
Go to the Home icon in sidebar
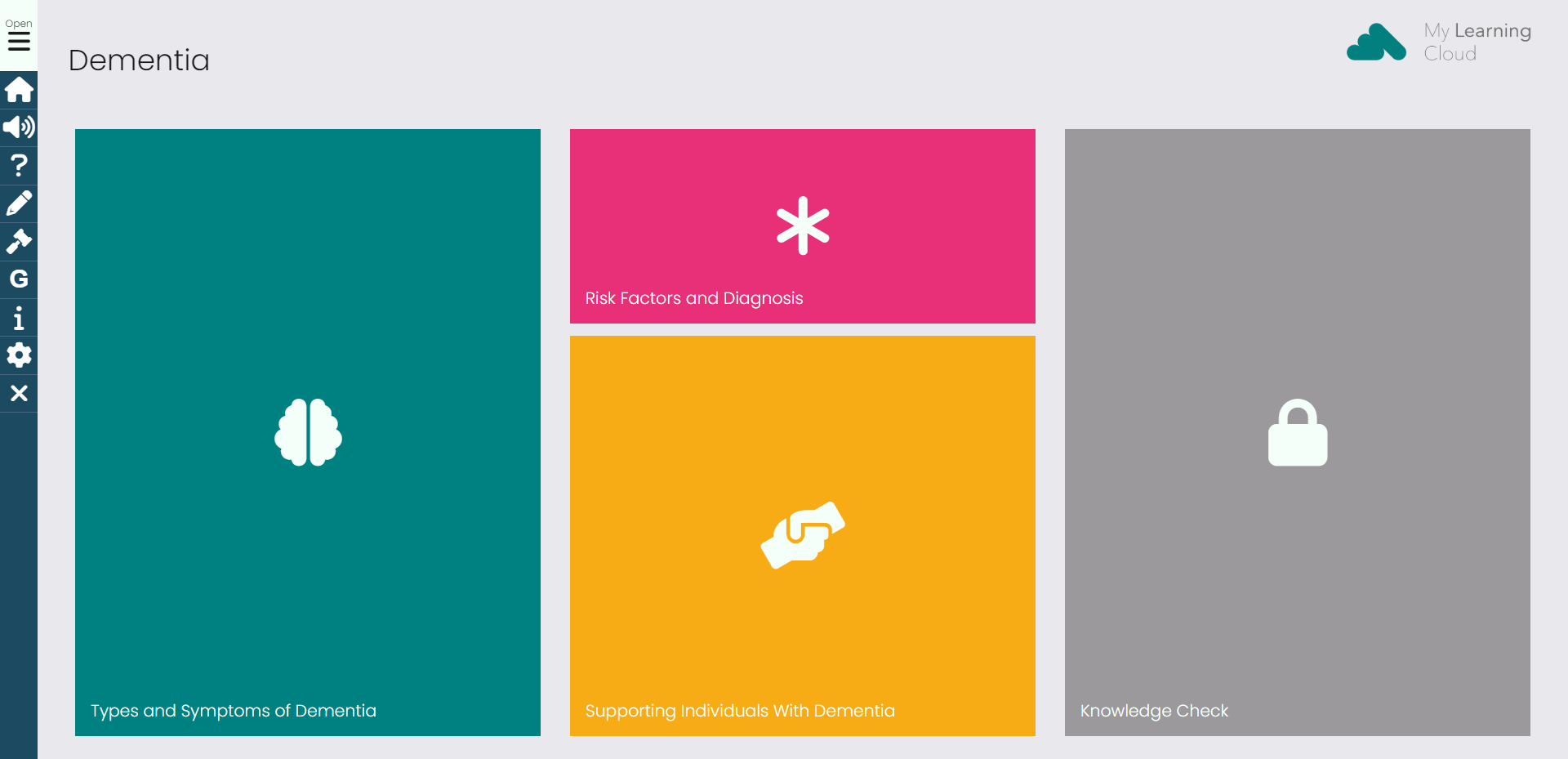click(x=19, y=89)
